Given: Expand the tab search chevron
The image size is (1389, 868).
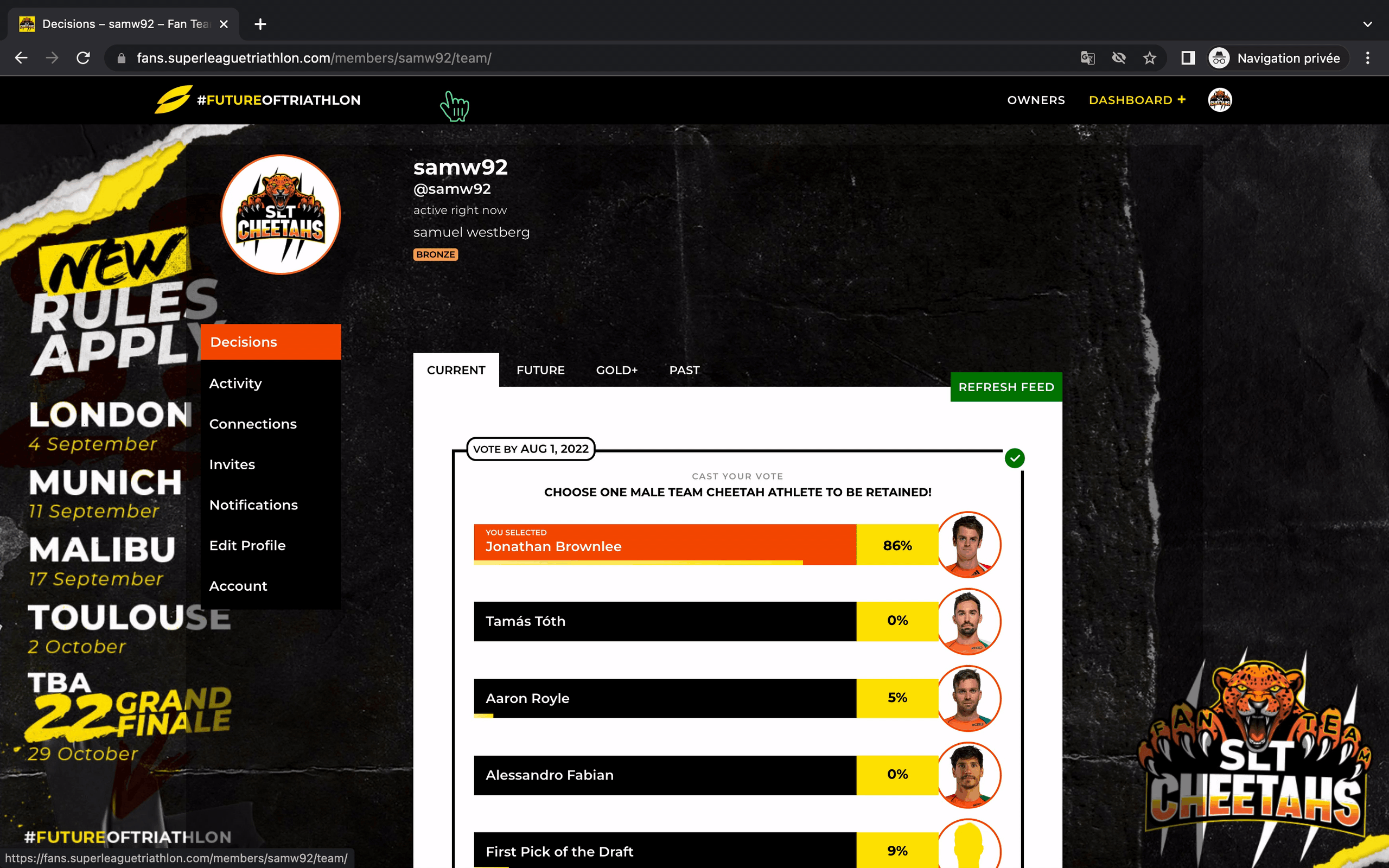Looking at the screenshot, I should [x=1368, y=24].
